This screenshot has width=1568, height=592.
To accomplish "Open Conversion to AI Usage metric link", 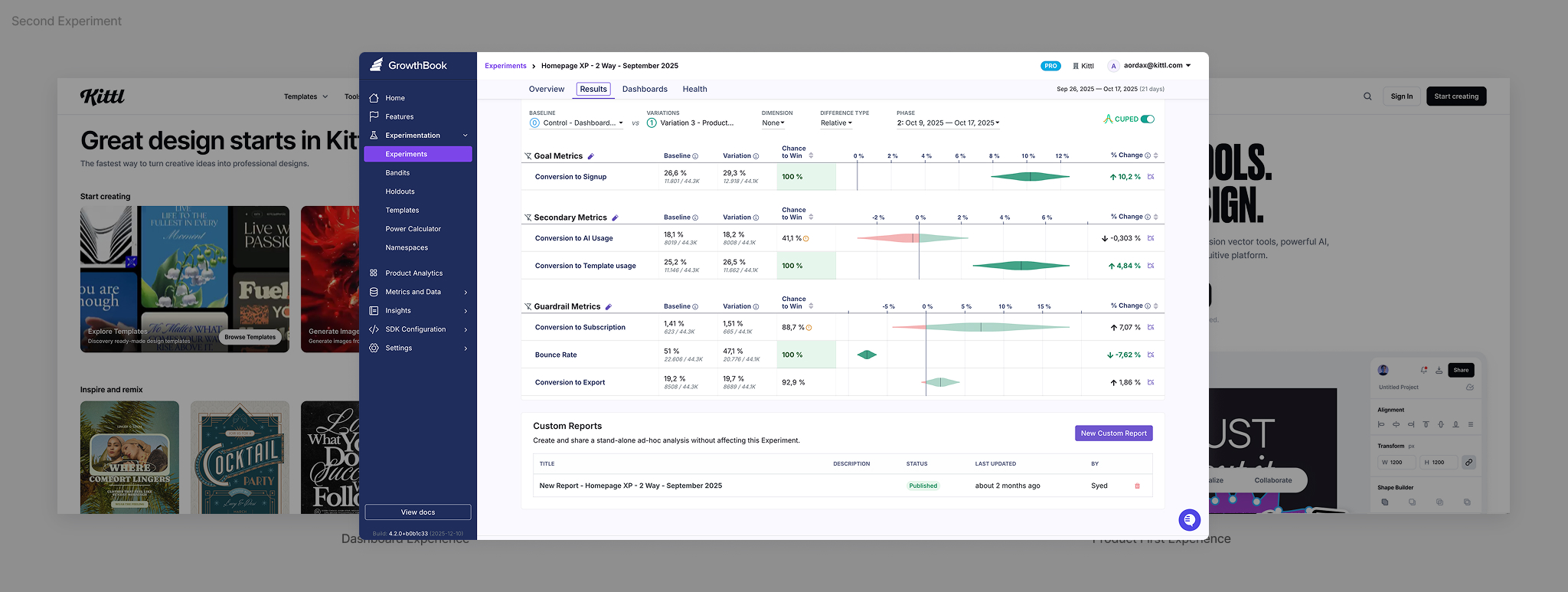I will [x=573, y=238].
